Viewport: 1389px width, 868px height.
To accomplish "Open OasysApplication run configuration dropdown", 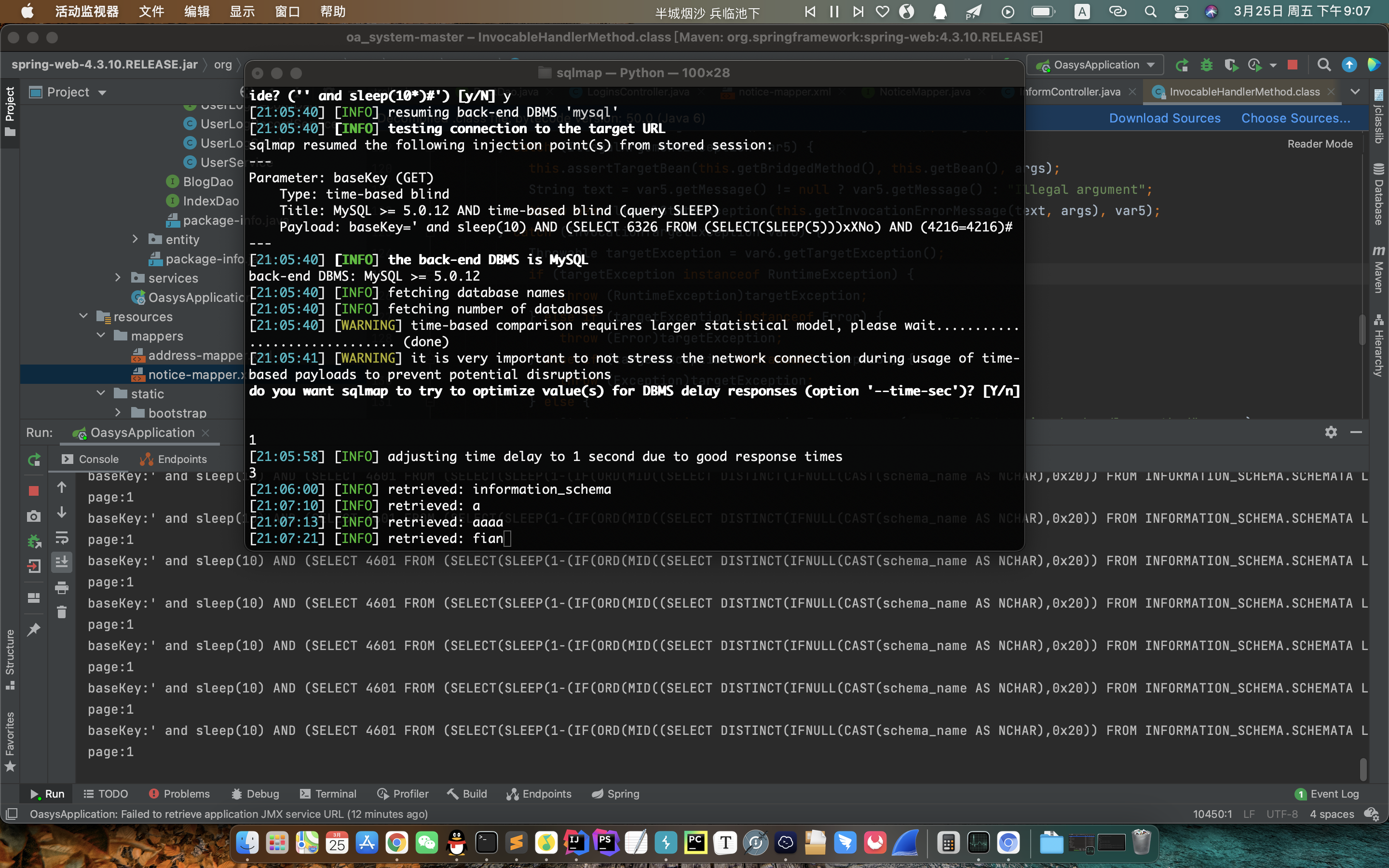I will (1096, 65).
